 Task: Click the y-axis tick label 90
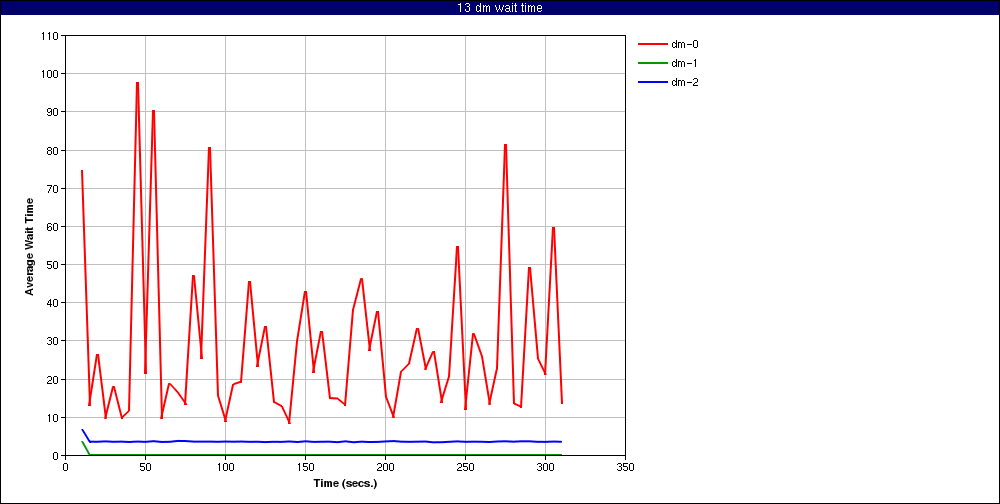point(54,112)
